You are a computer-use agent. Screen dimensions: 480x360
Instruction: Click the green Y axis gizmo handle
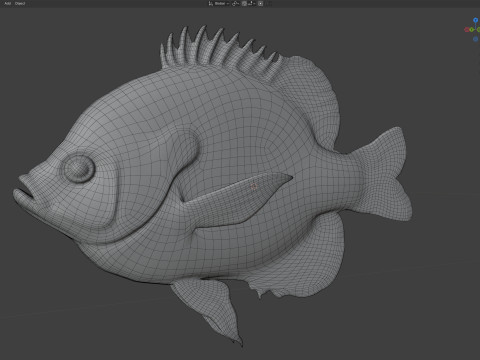pos(471,30)
